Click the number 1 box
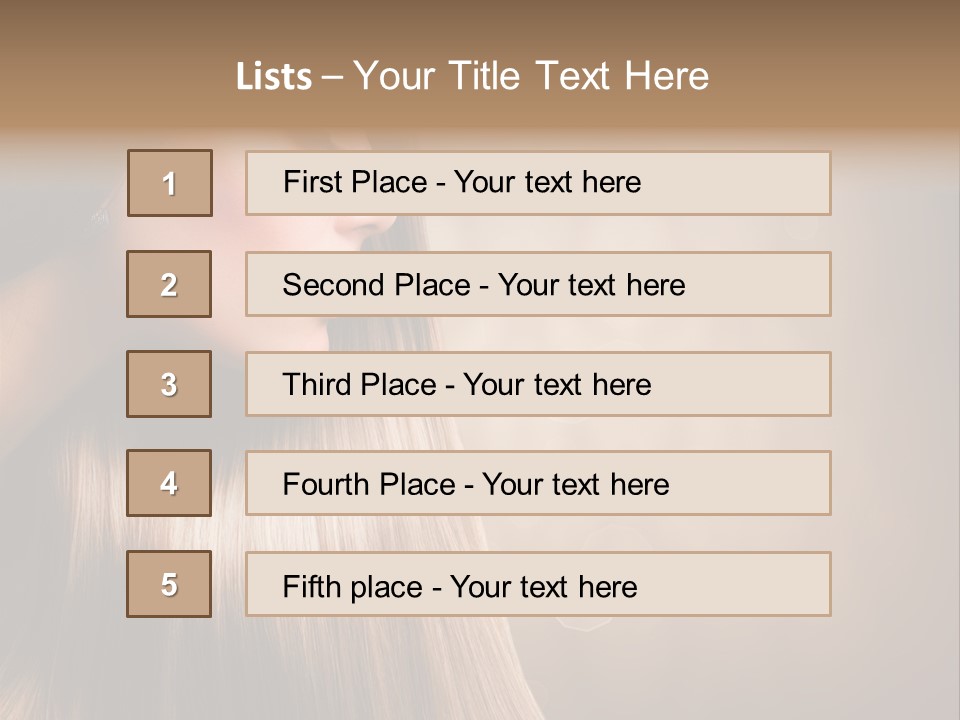The width and height of the screenshot is (960, 720). click(x=170, y=183)
